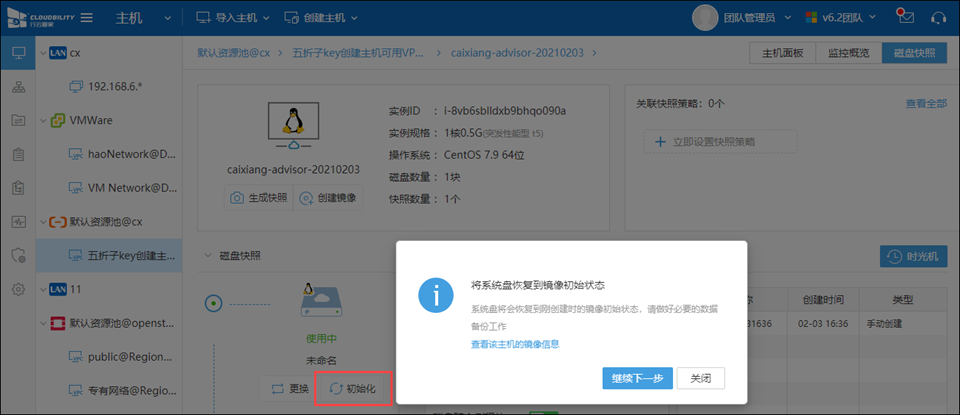Click the headset support icon
Viewport: 960px width, 415px height.
[938, 18]
